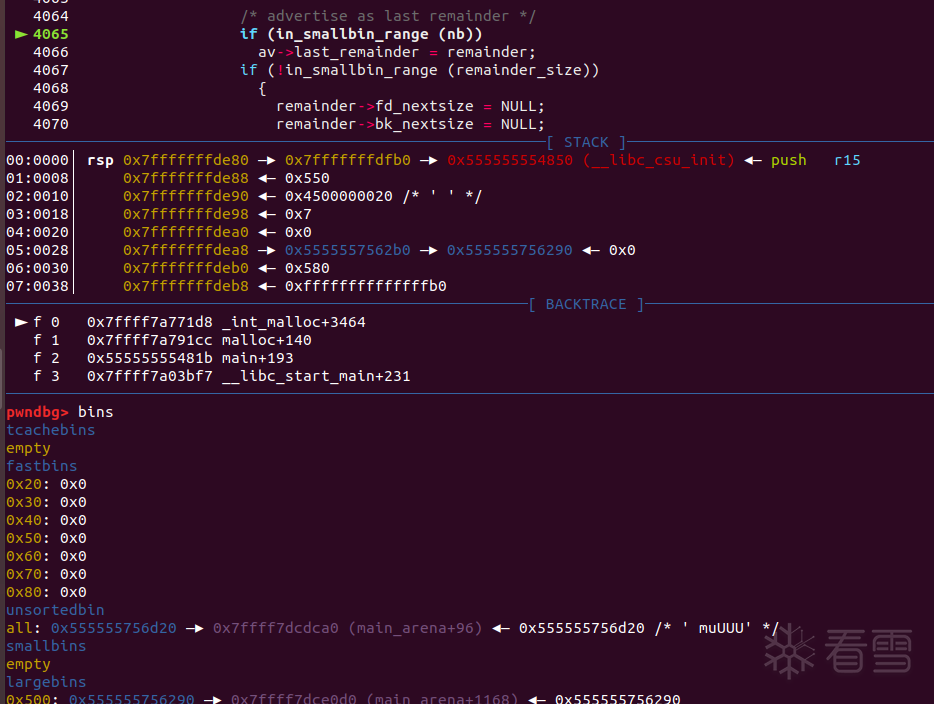Click the tcachebins heading
This screenshot has width=934, height=704.
point(50,430)
